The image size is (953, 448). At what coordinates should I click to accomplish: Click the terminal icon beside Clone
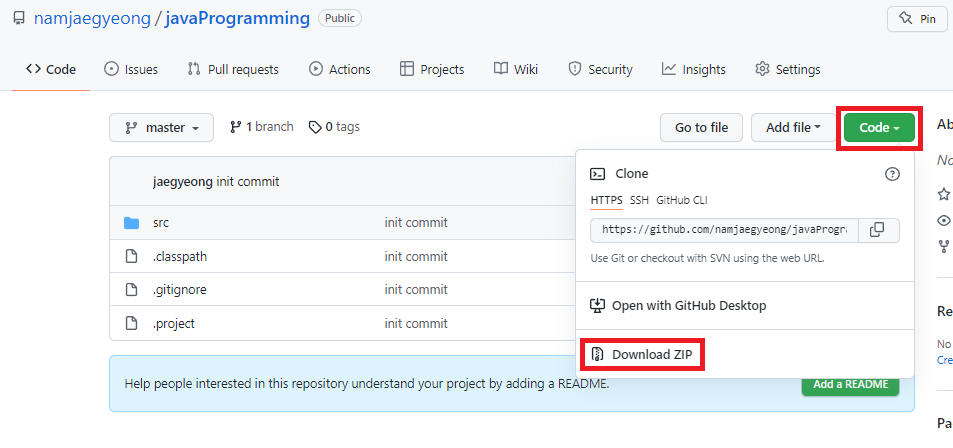(597, 174)
